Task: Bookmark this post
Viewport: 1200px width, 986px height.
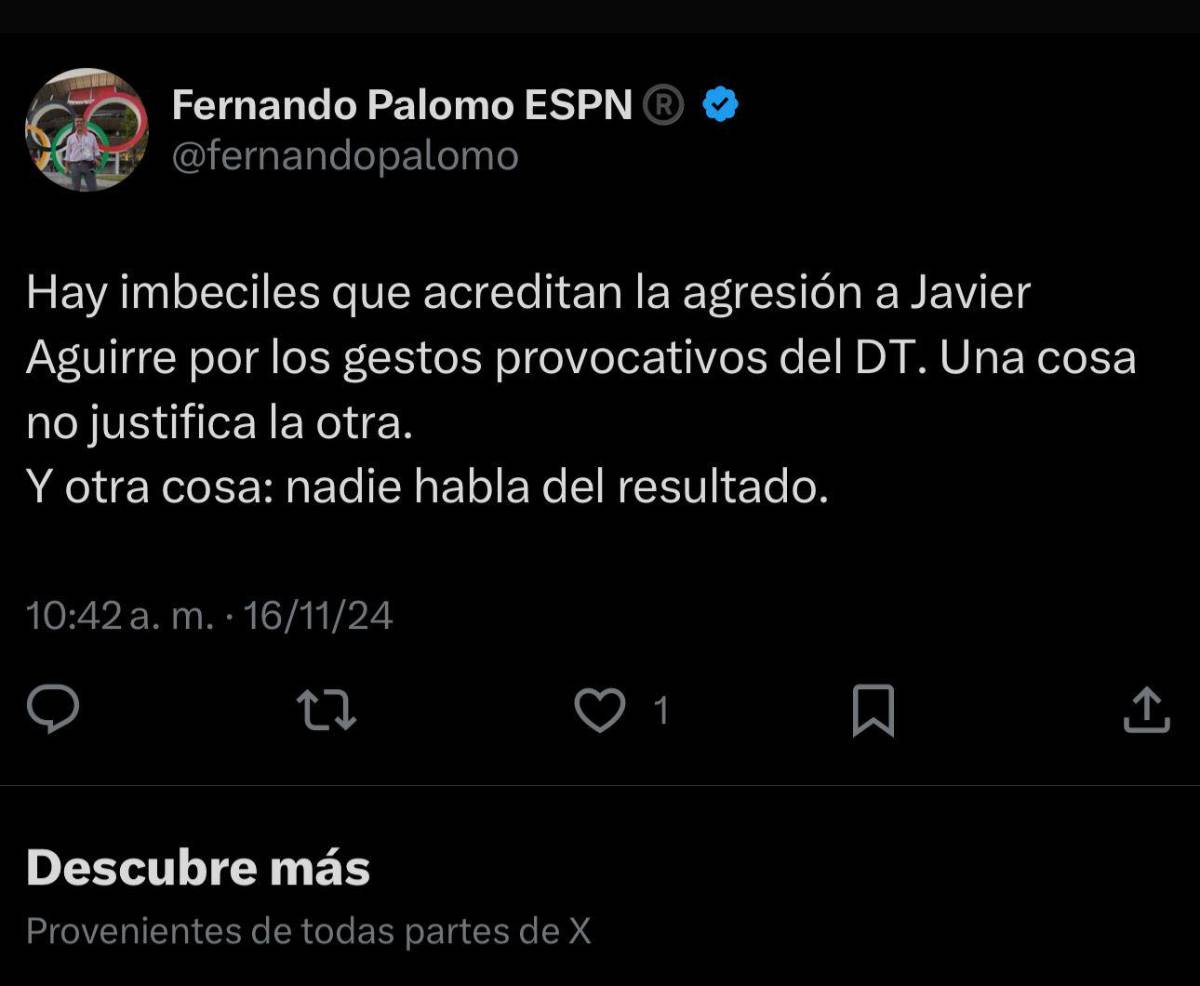Action: [x=872, y=712]
